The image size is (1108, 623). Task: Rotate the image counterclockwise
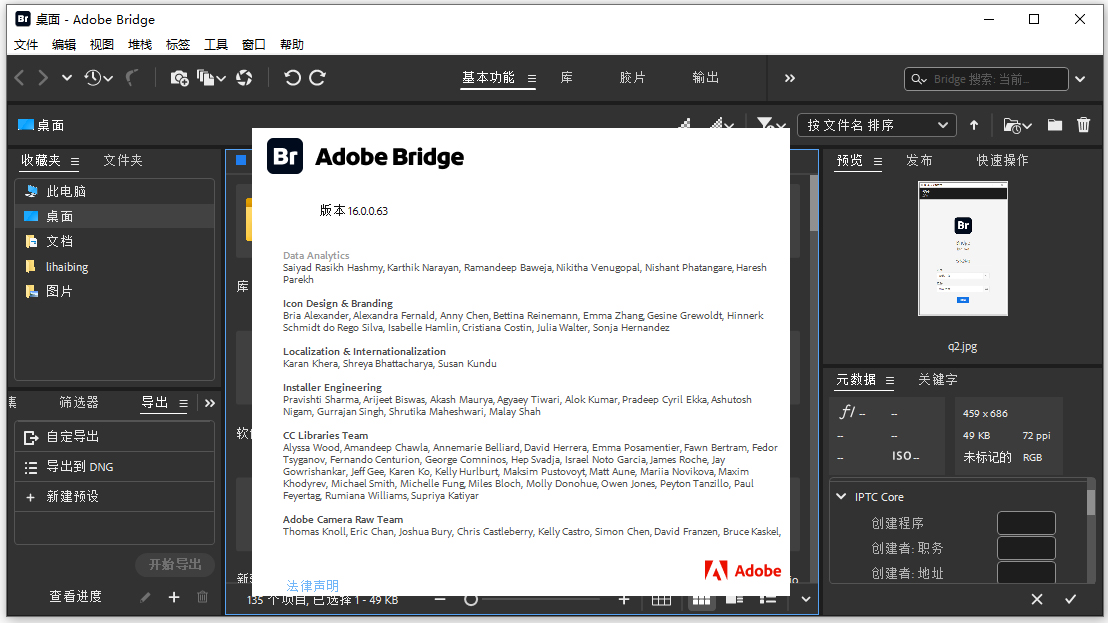[x=292, y=77]
